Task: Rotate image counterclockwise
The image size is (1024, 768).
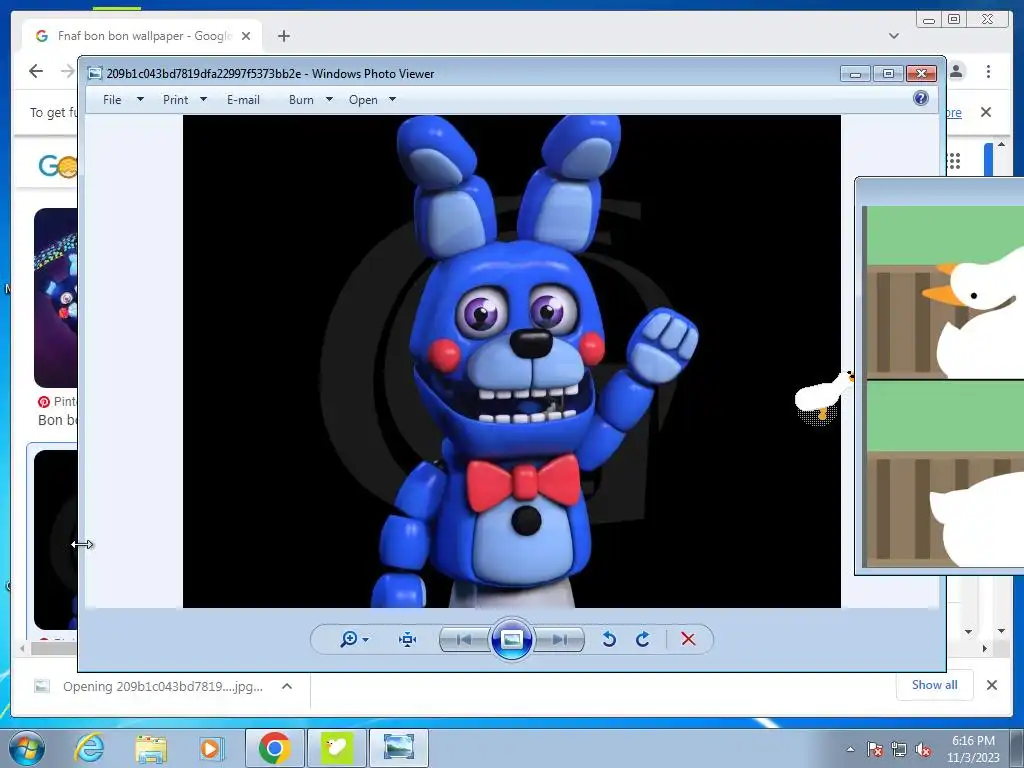Action: (x=609, y=639)
